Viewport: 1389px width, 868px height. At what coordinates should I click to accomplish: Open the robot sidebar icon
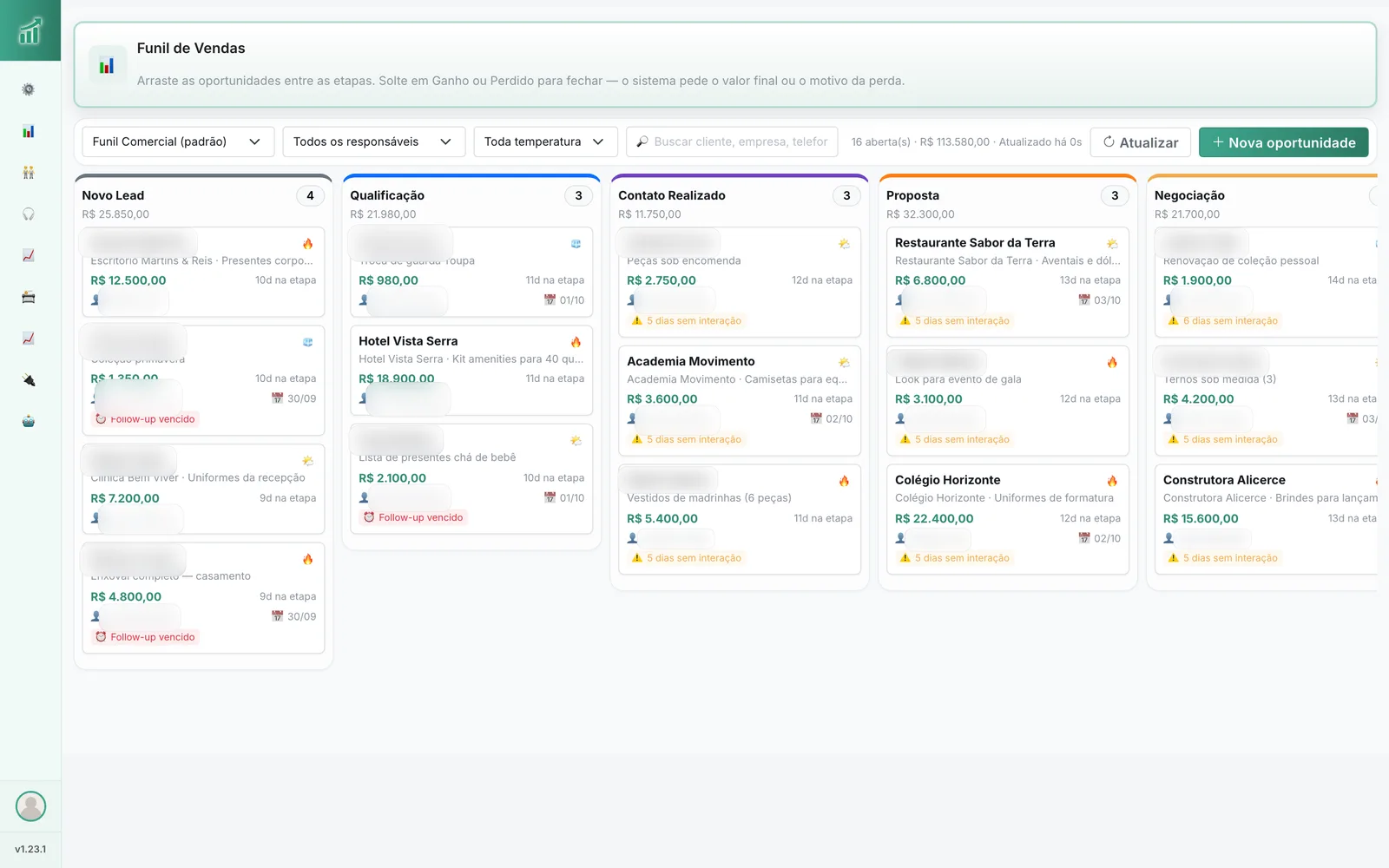[x=29, y=422]
